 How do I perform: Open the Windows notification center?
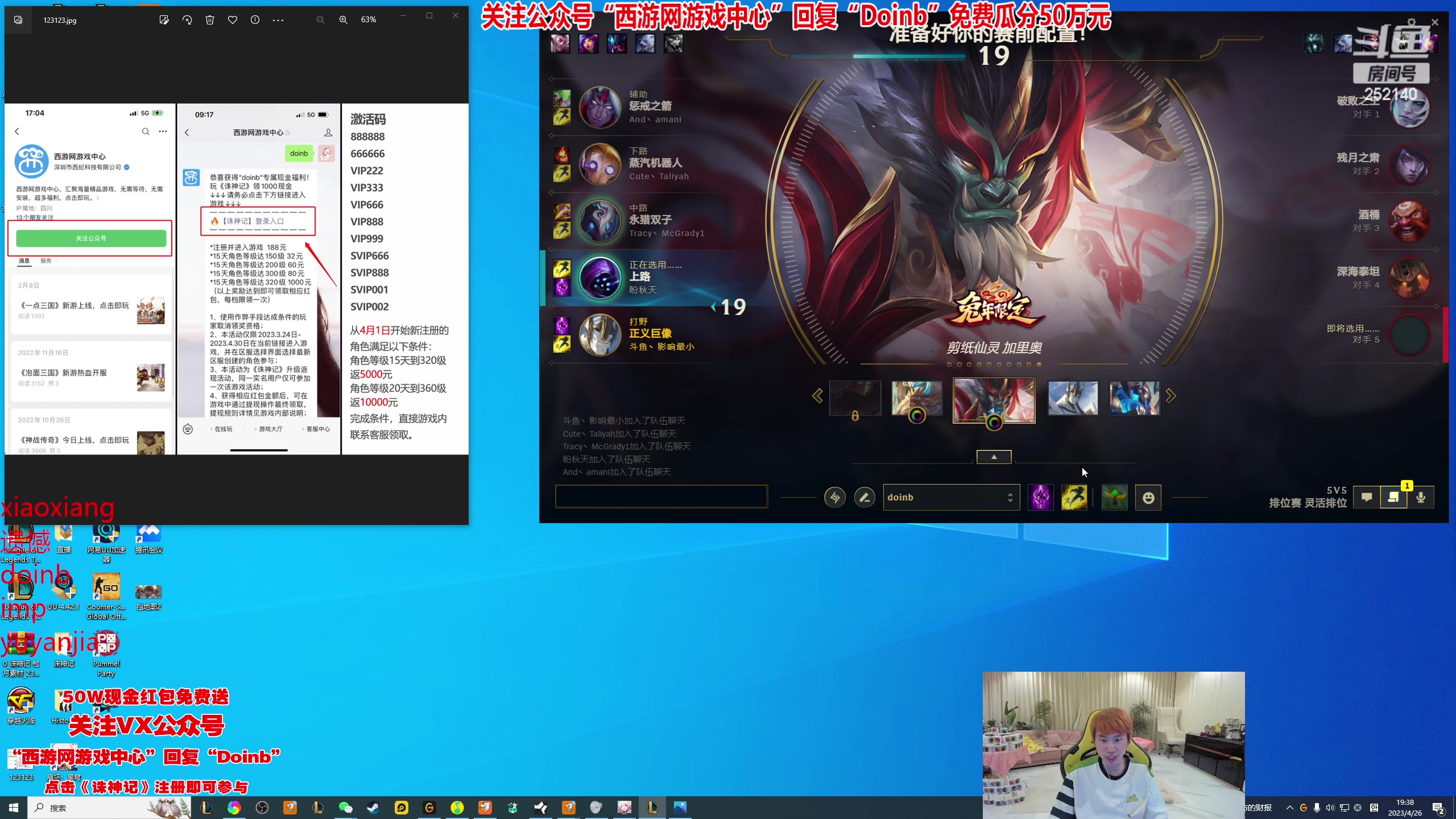1438,808
